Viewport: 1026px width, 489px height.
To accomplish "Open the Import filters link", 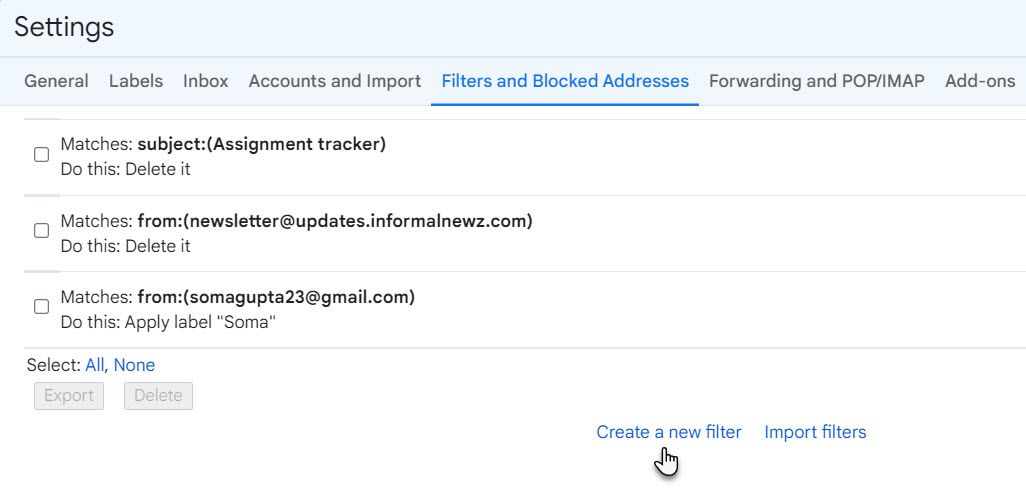I will [x=815, y=432].
